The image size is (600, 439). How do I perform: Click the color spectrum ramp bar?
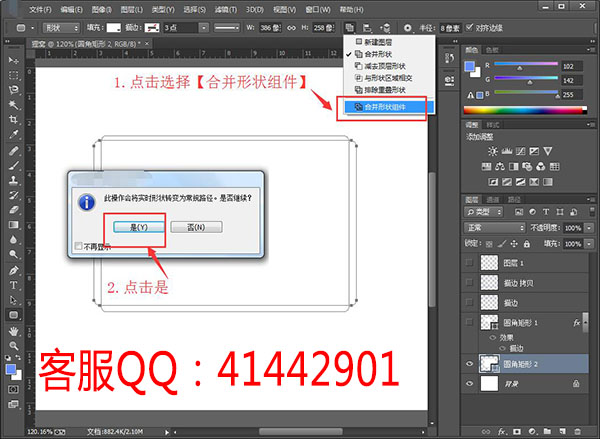[x=525, y=111]
